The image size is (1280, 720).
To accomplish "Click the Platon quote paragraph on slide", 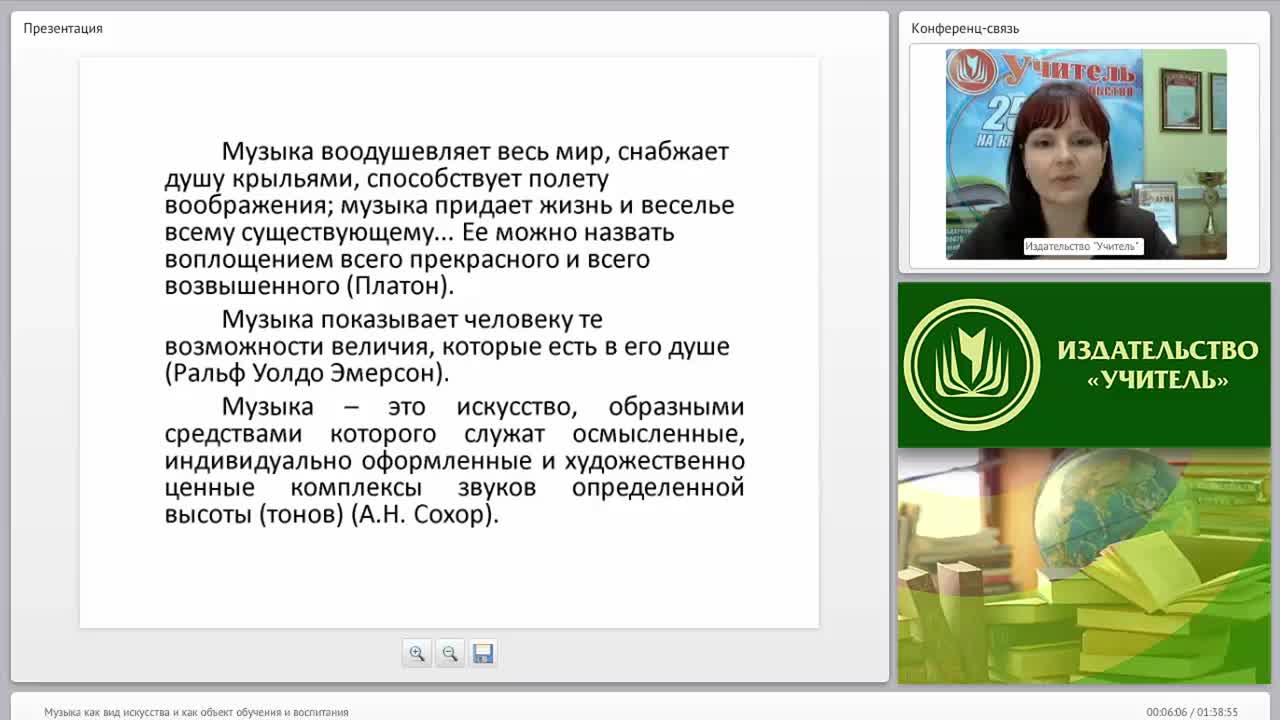I will [450, 218].
